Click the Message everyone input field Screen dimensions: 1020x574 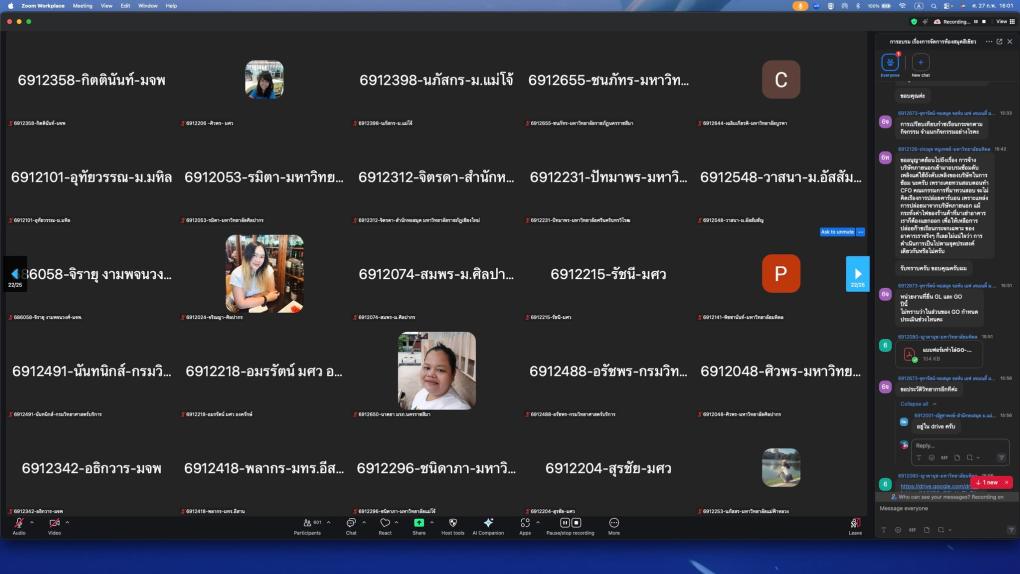[x=940, y=509]
